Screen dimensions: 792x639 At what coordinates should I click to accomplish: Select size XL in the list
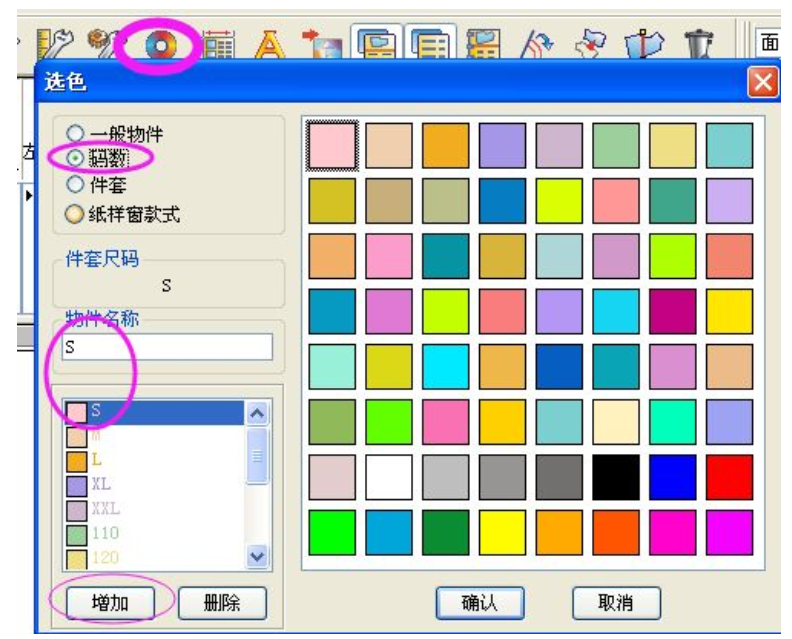click(x=155, y=485)
